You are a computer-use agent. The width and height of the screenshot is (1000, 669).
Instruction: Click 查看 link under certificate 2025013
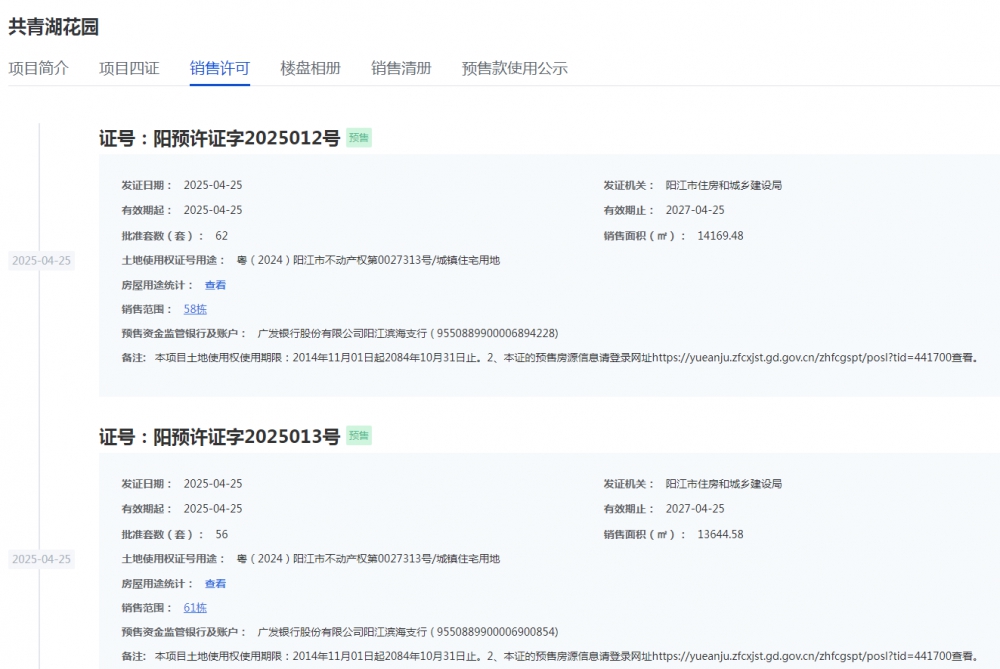click(x=215, y=584)
